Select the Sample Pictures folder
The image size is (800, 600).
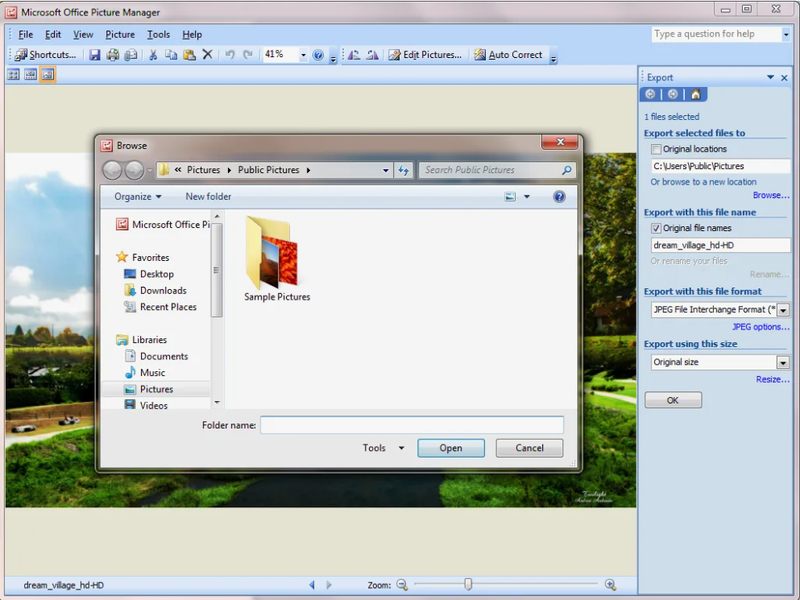coord(277,259)
